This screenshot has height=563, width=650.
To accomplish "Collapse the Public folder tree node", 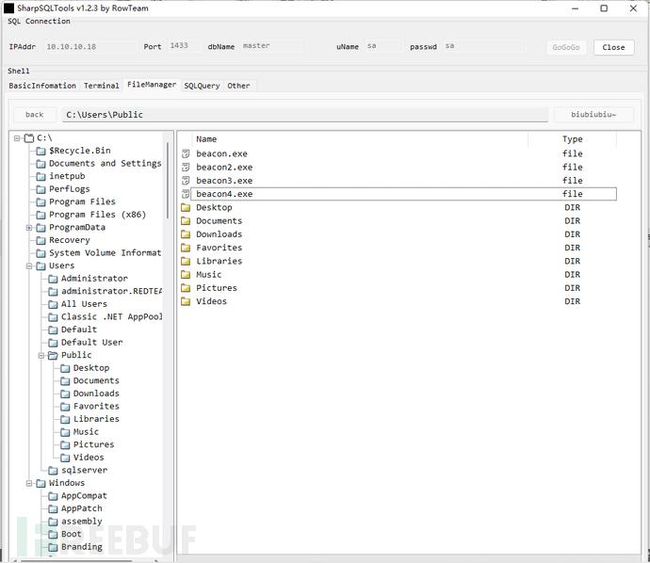I will coord(41,355).
